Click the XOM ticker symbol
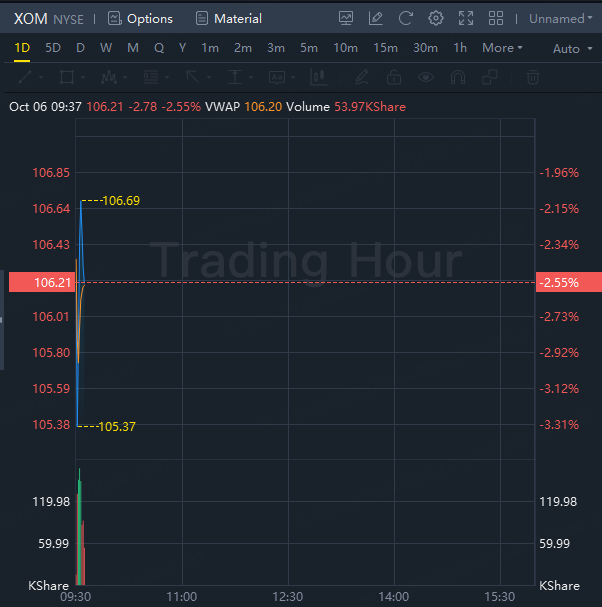 point(30,18)
